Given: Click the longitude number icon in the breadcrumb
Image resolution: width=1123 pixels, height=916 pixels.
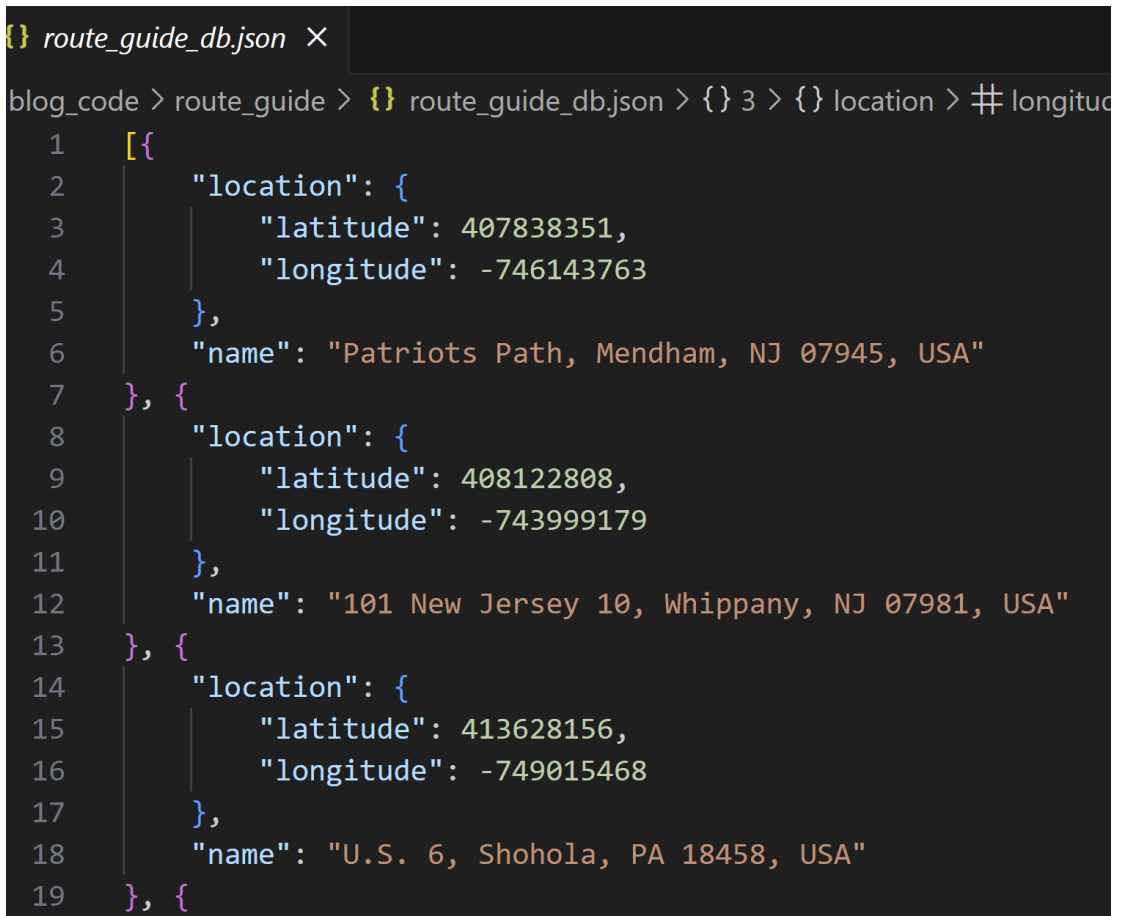Looking at the screenshot, I should click(x=986, y=100).
